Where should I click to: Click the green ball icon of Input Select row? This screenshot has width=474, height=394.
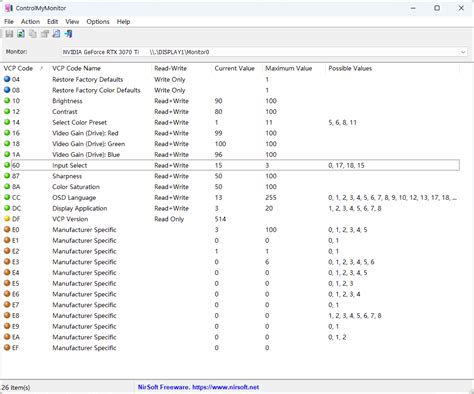point(7,165)
